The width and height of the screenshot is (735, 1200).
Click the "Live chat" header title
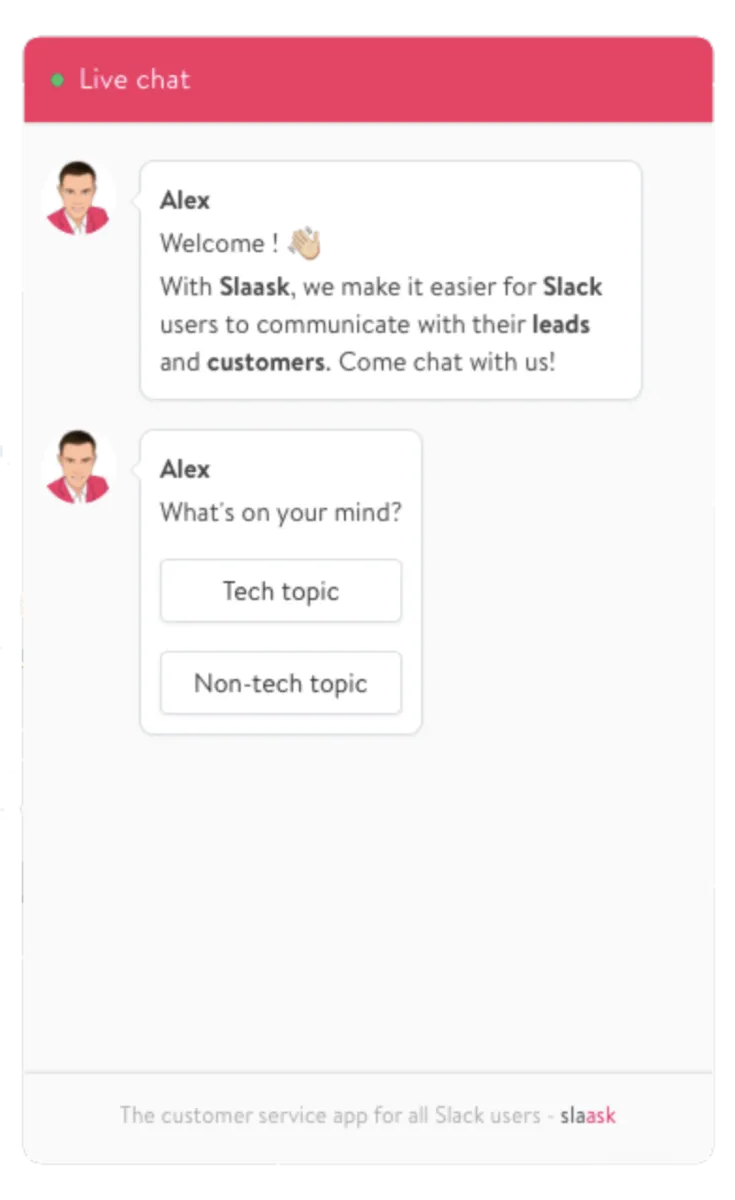(134, 80)
